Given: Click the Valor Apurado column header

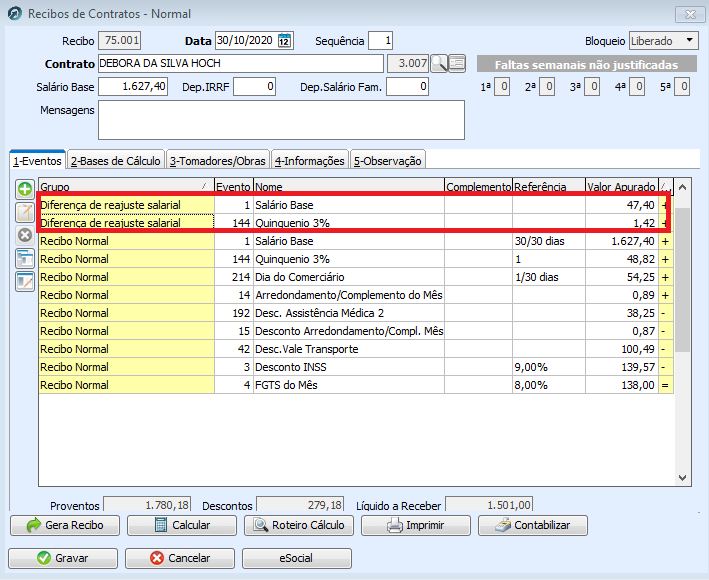Looking at the screenshot, I should point(622,186).
